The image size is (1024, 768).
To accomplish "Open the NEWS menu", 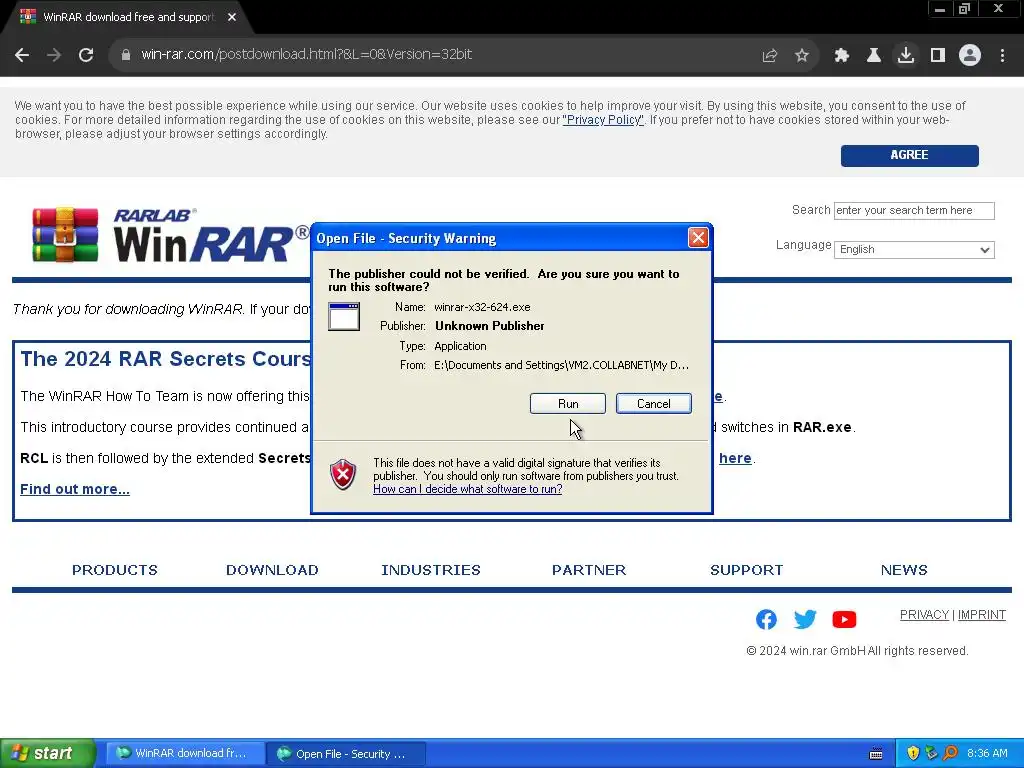I will [x=904, y=570].
